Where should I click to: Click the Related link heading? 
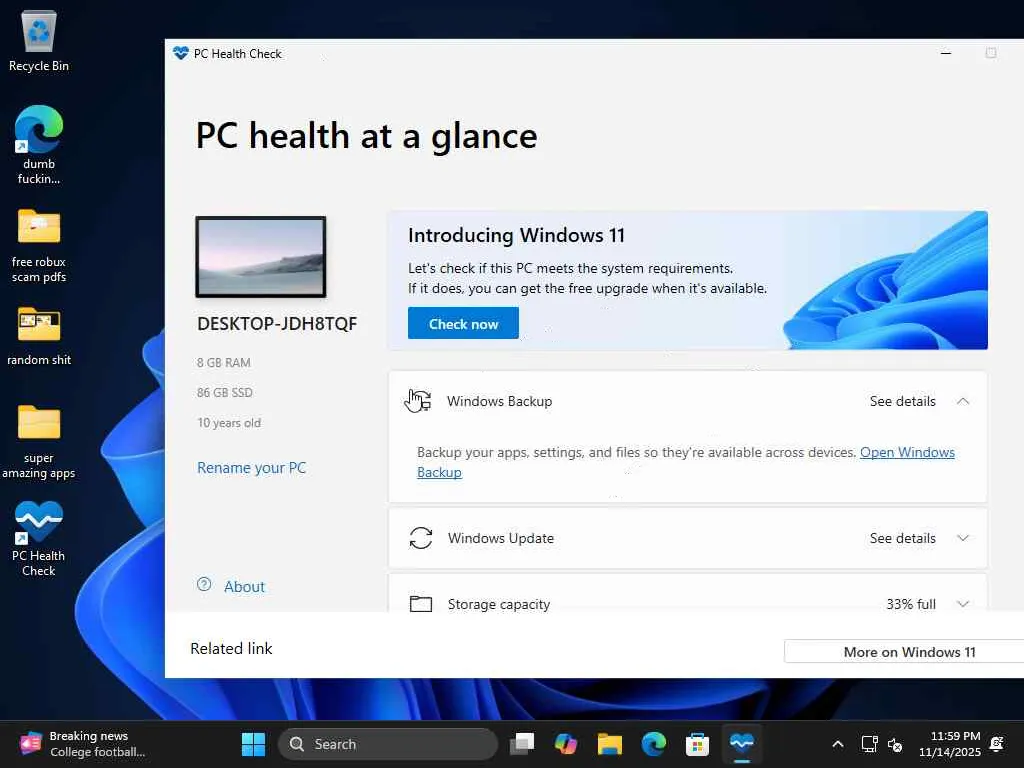231,648
